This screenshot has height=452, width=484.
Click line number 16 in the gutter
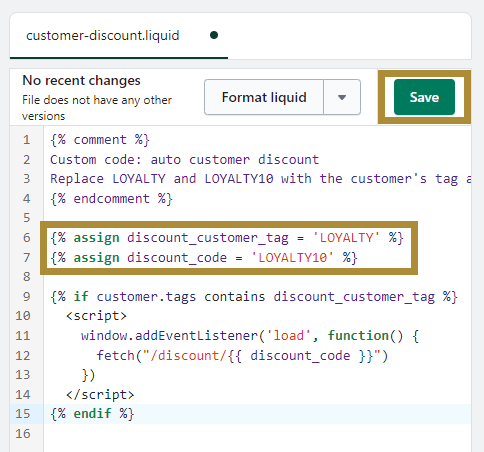[23, 434]
